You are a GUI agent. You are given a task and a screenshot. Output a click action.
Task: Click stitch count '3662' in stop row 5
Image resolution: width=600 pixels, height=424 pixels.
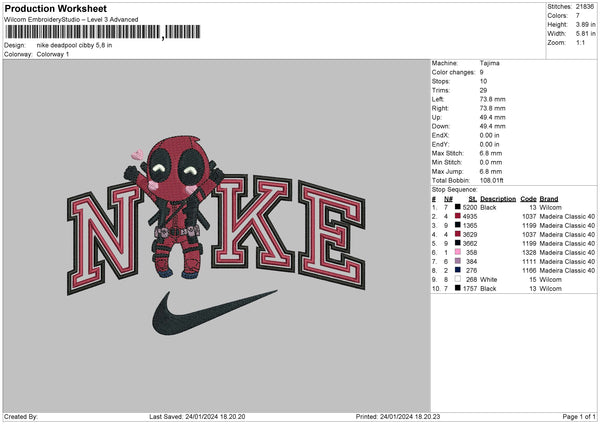point(470,243)
